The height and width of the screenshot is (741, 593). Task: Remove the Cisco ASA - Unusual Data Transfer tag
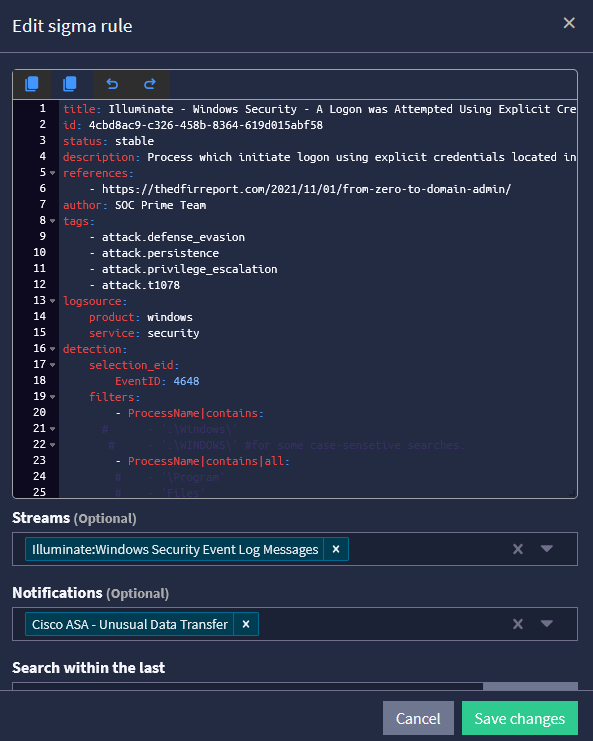(x=246, y=624)
